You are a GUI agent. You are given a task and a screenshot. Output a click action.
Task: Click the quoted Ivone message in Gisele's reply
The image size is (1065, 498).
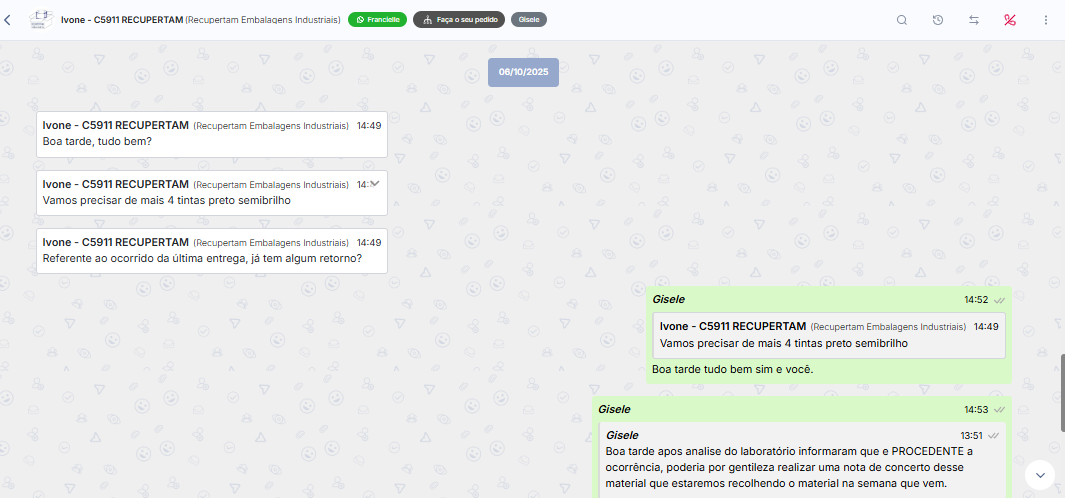pyautogui.click(x=829, y=335)
